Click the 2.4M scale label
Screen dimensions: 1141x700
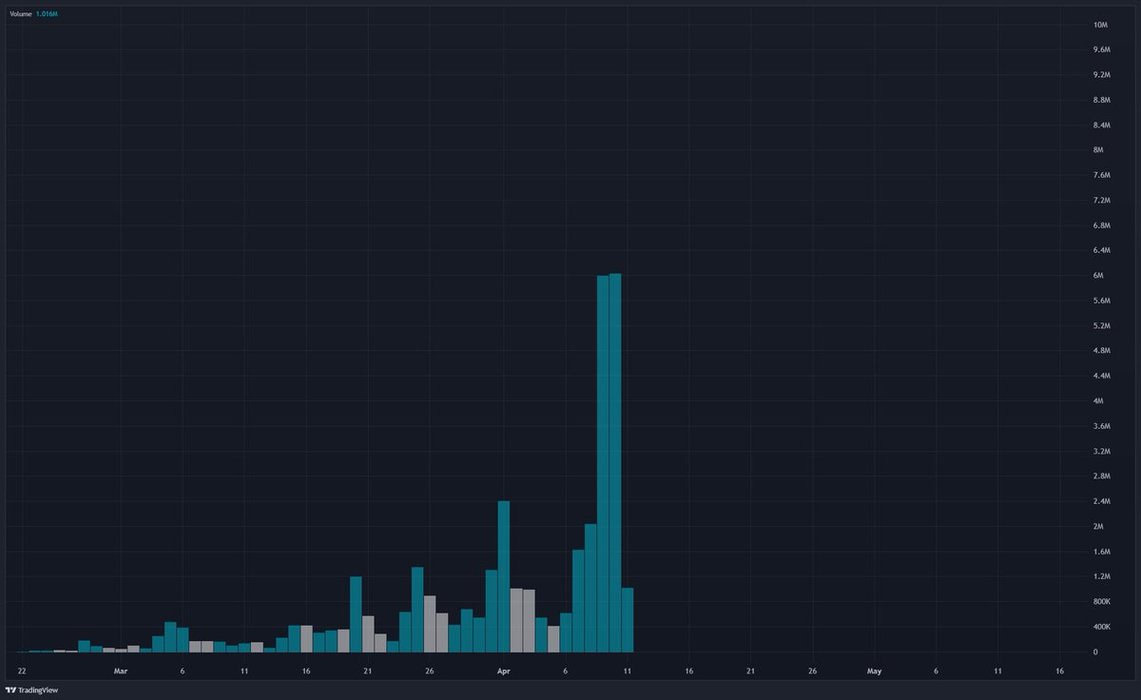tap(1102, 501)
